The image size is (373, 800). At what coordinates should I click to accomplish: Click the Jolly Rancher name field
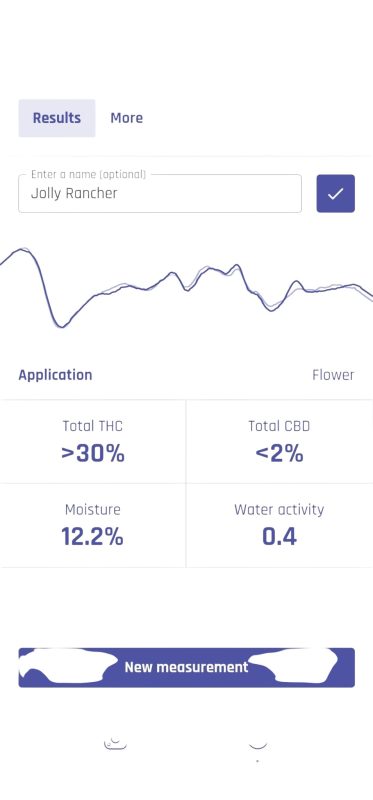point(160,193)
